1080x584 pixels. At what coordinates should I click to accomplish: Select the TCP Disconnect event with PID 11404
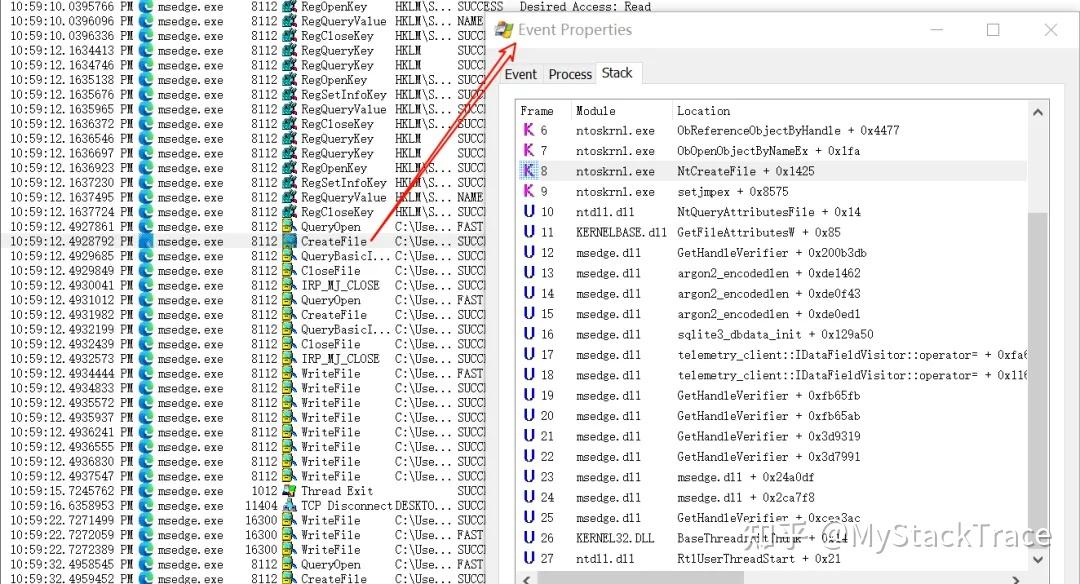(x=245, y=505)
